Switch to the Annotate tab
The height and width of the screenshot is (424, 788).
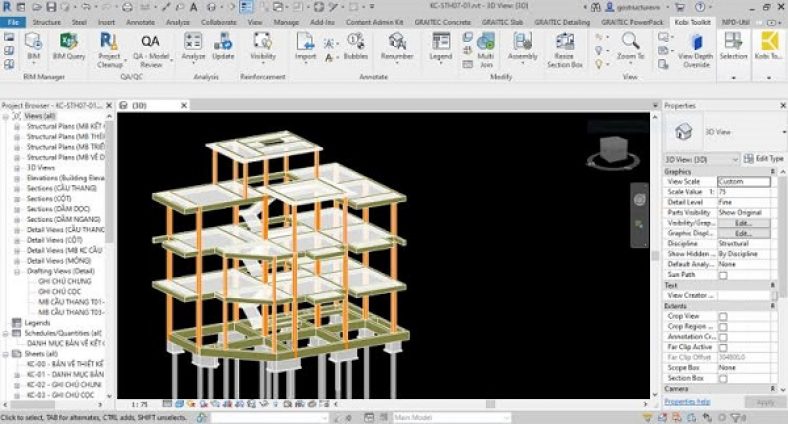pyautogui.click(x=140, y=22)
